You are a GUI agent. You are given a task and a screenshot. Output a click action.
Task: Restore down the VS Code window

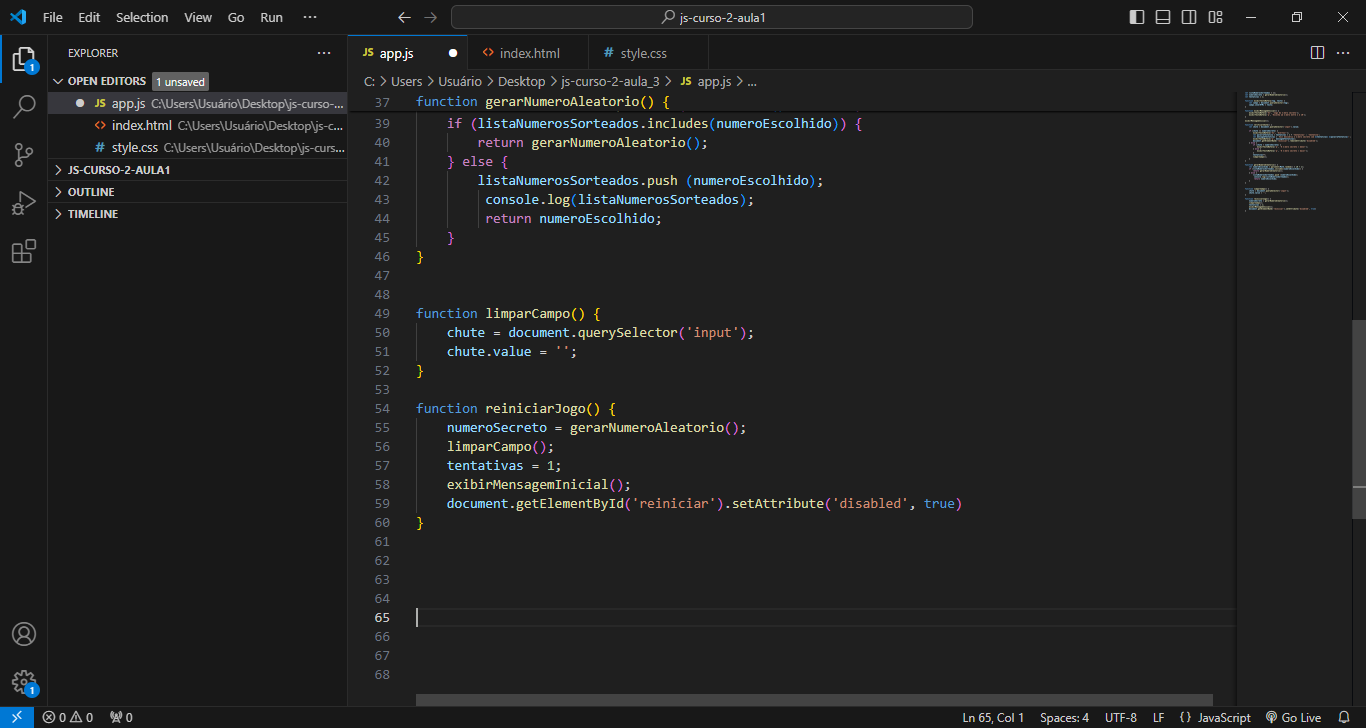click(1297, 17)
